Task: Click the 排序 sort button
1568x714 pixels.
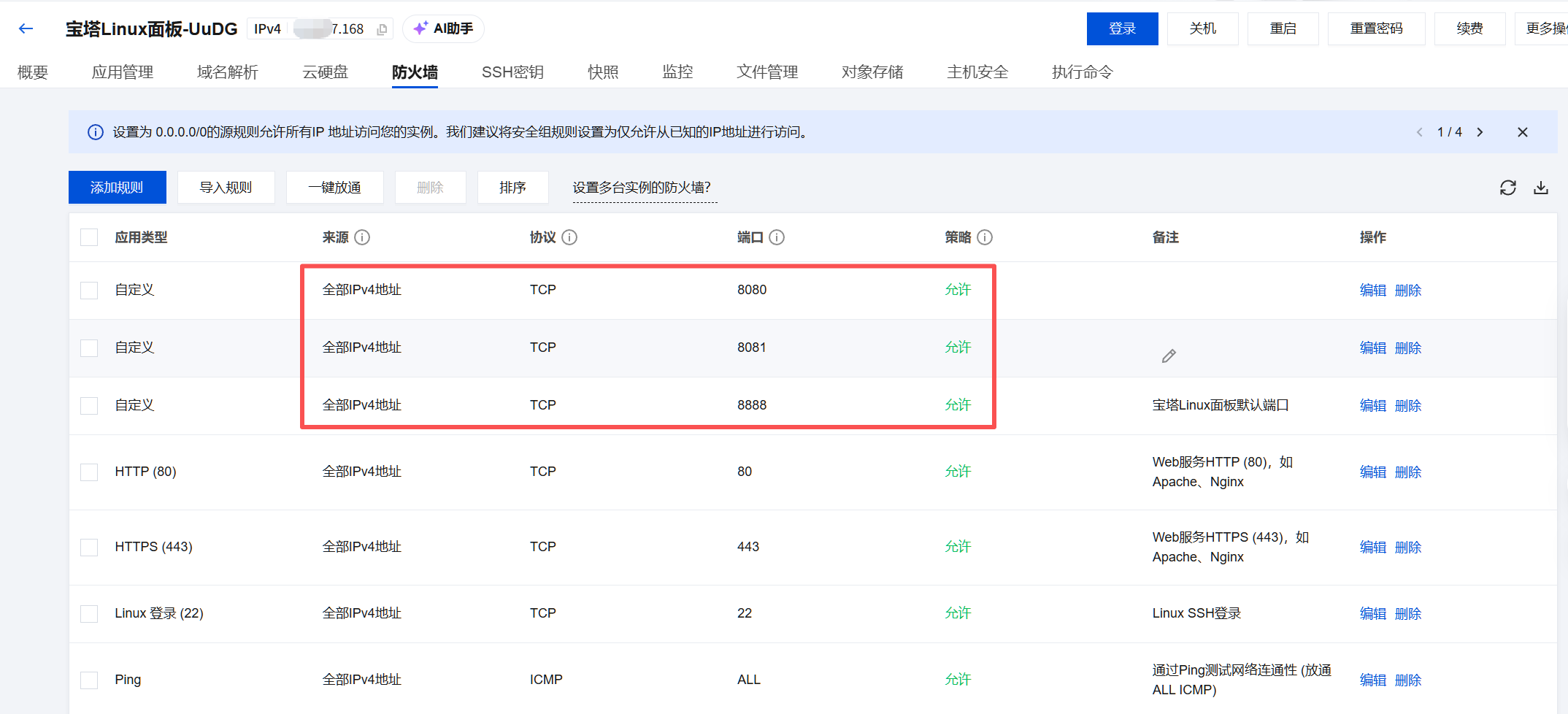Action: tap(513, 188)
